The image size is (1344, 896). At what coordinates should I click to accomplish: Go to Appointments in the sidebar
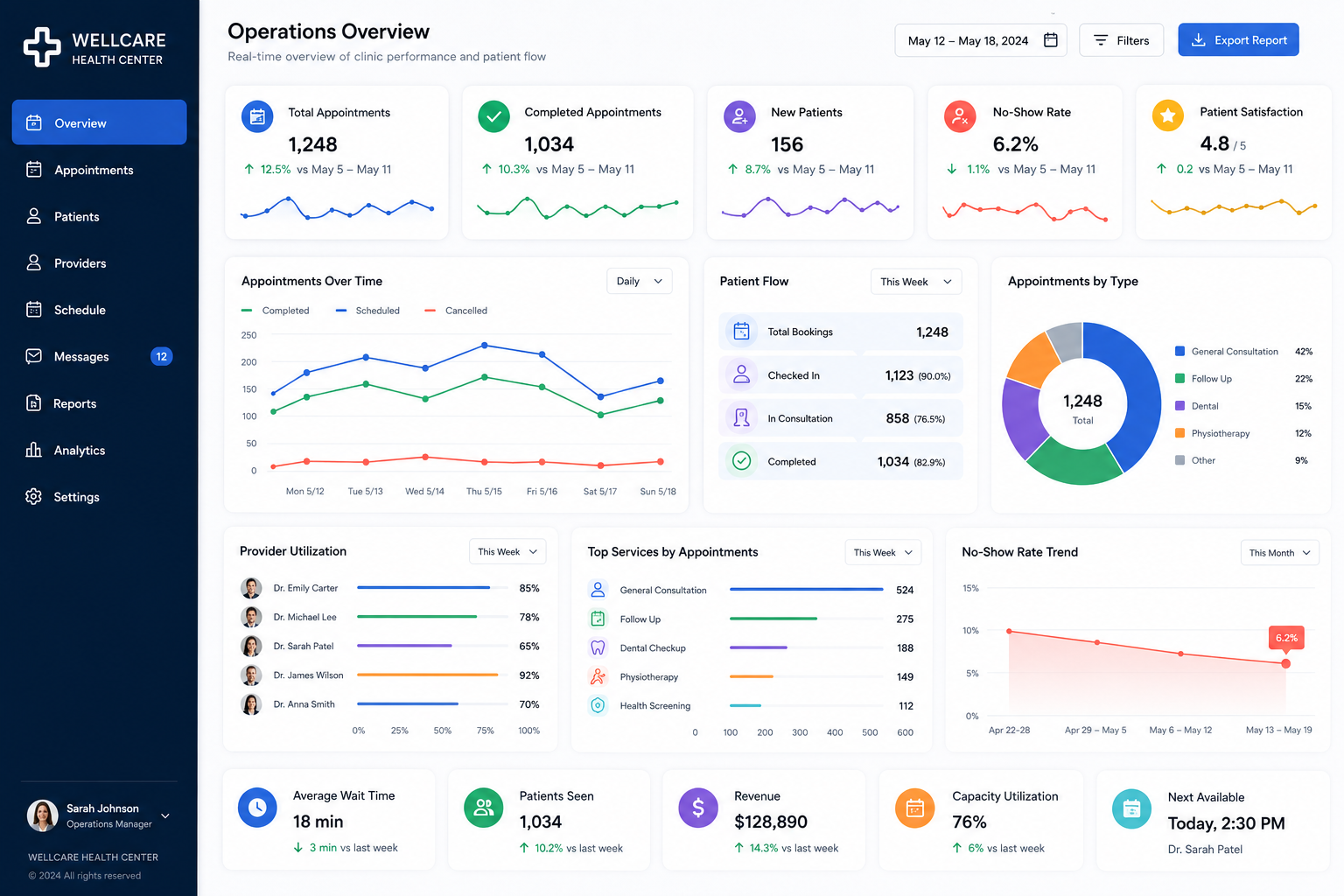point(99,170)
